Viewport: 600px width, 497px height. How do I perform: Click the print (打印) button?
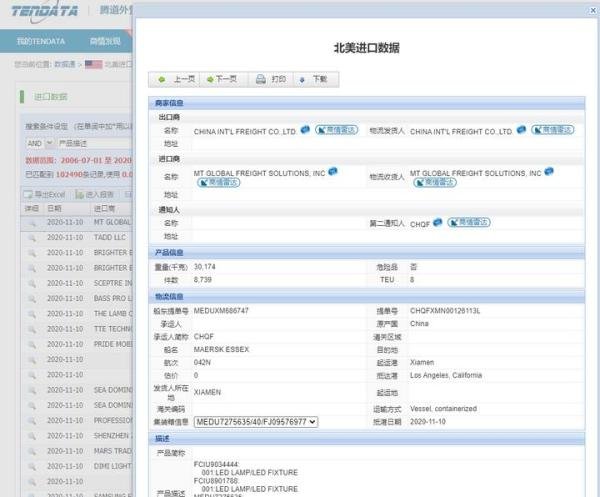(x=271, y=79)
